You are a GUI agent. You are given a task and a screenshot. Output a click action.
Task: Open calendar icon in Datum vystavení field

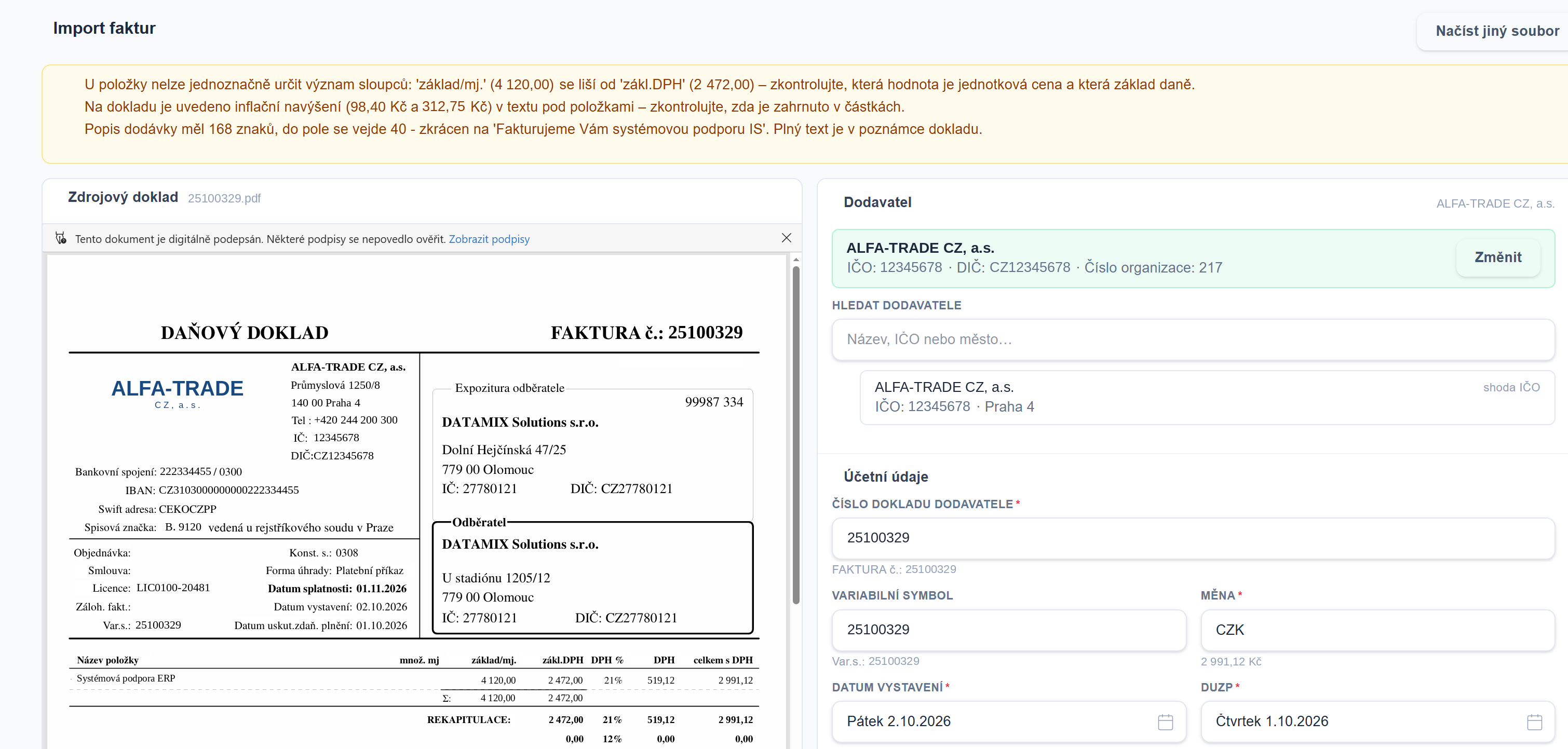coord(1165,721)
